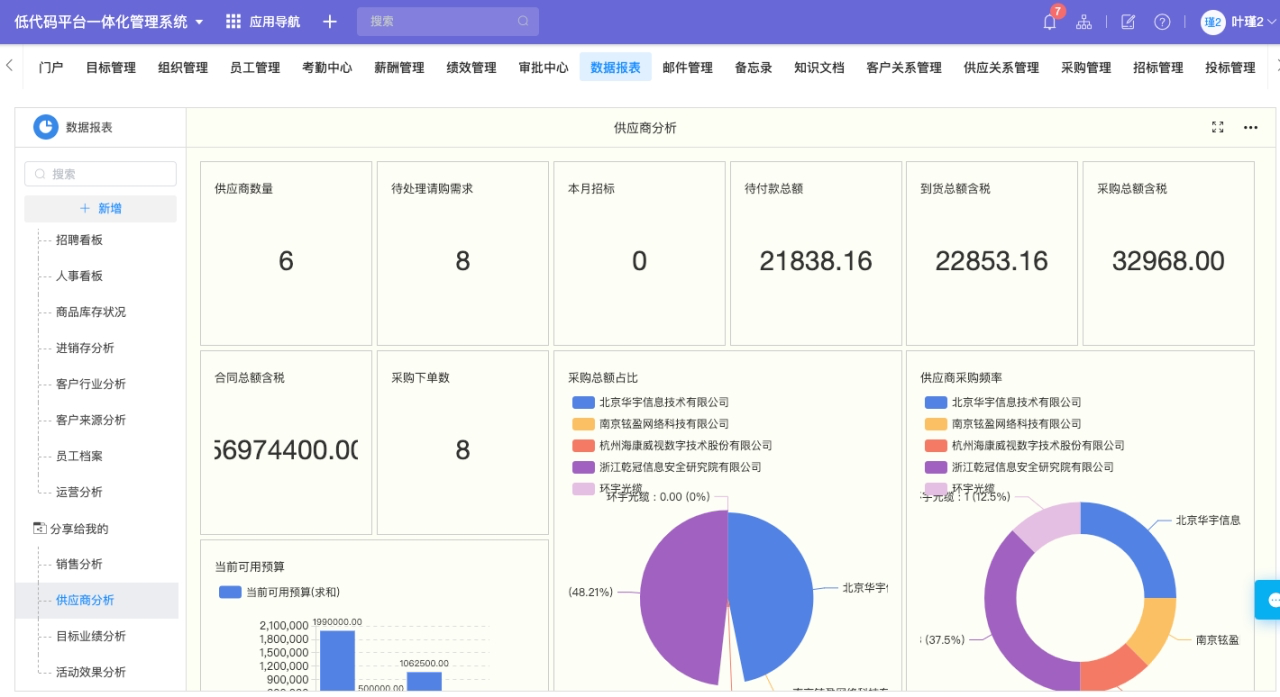Screen dimensions: 1280x697
Task: Click the edit note icon in header
Action: (x=1128, y=22)
